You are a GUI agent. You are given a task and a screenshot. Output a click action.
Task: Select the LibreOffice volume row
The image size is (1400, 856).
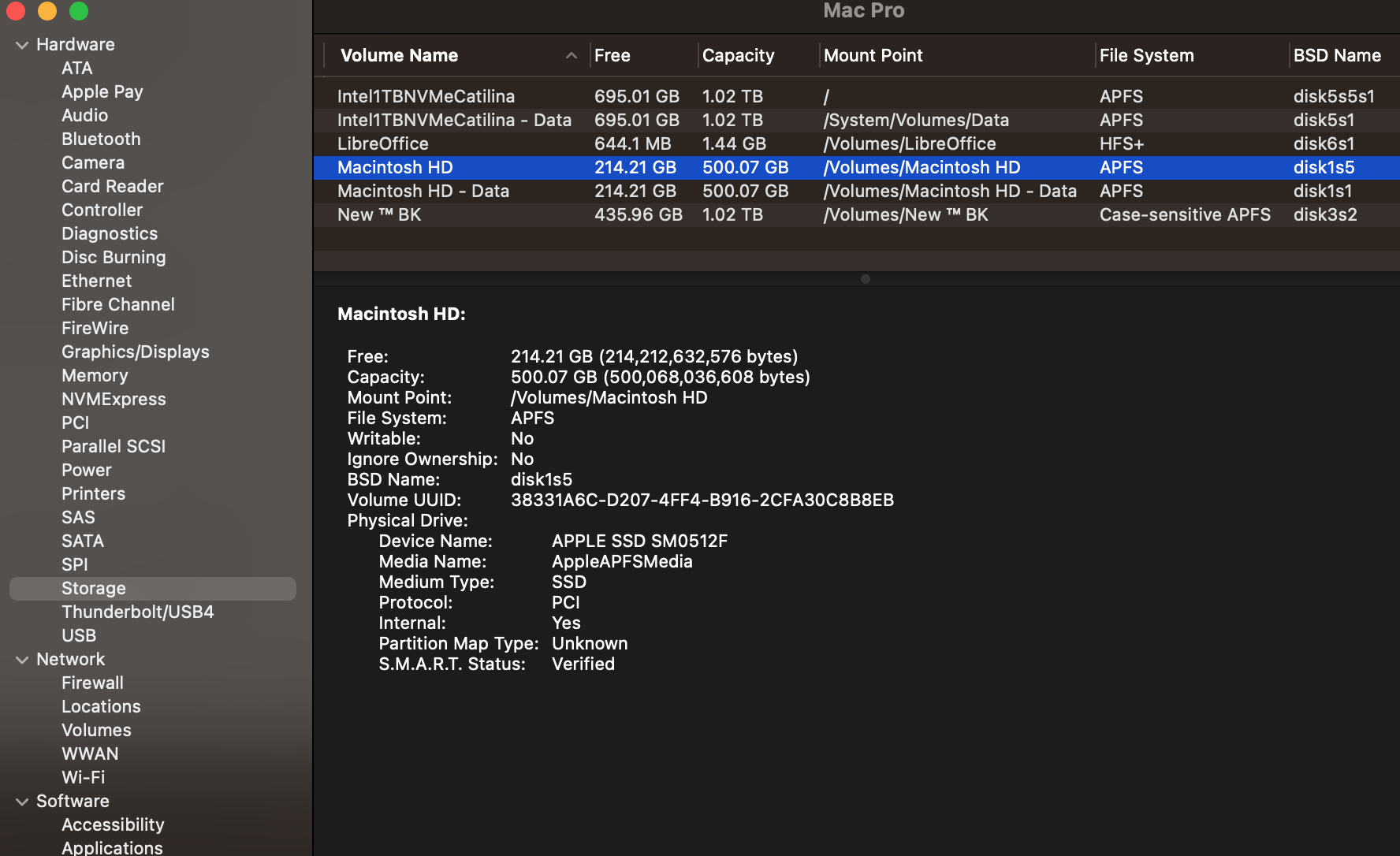[857, 144]
